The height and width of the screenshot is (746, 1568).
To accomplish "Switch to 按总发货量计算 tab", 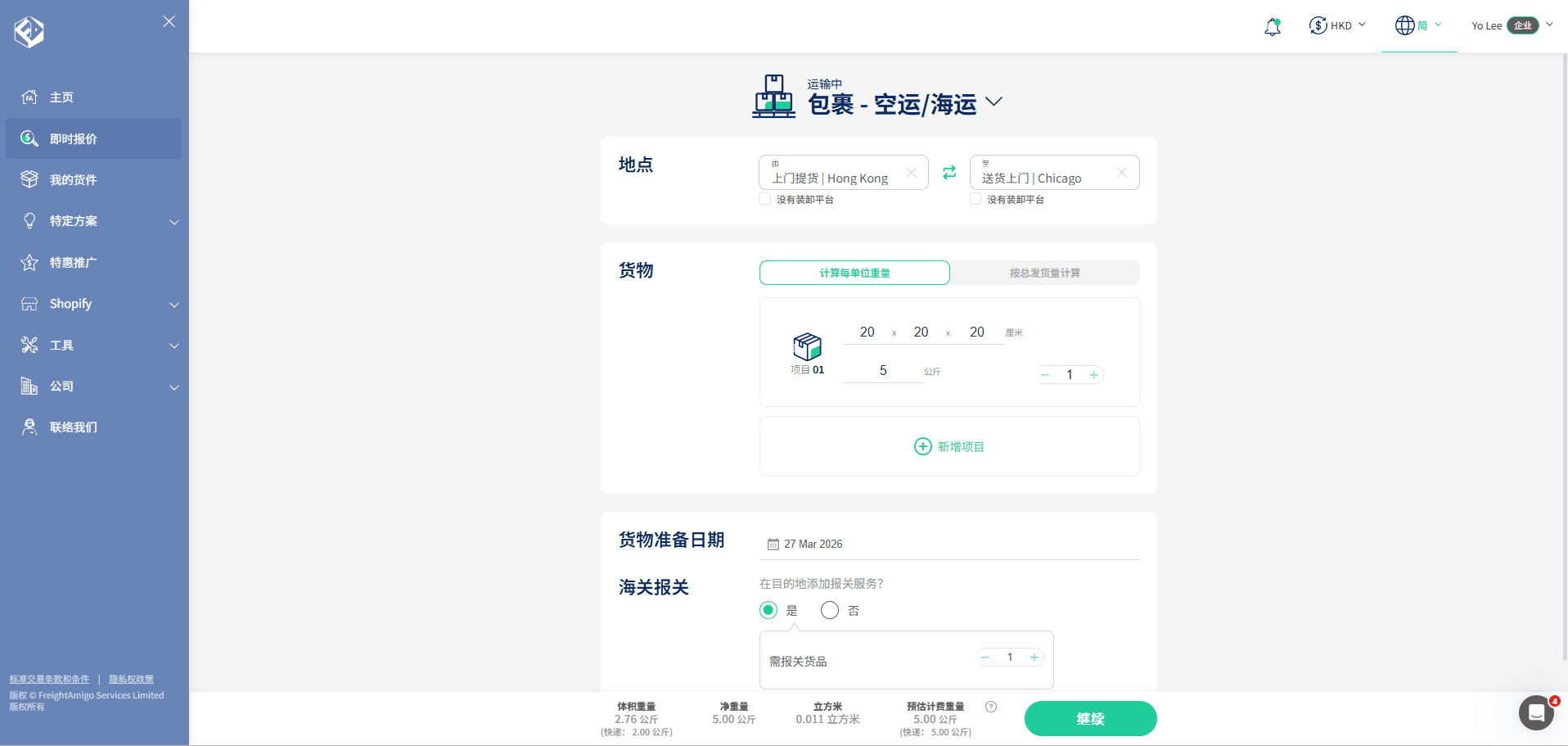I will [1044, 273].
